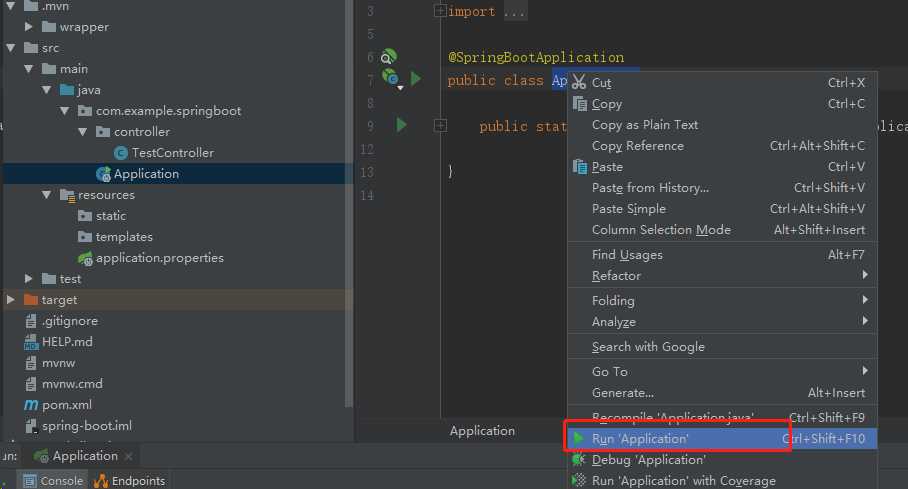
Task: Collapse the resources folder
Action: tap(46, 195)
